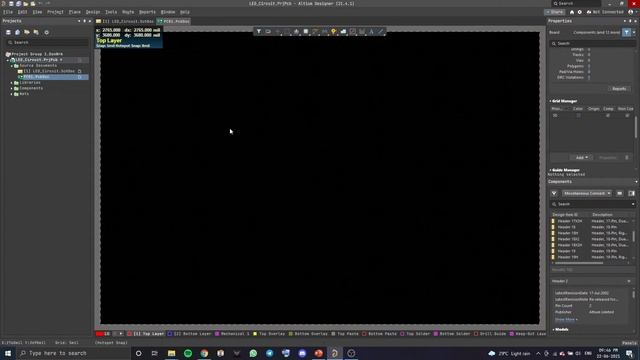The image size is (640, 360).
Task: Open the File menu
Action: coord(8,12)
